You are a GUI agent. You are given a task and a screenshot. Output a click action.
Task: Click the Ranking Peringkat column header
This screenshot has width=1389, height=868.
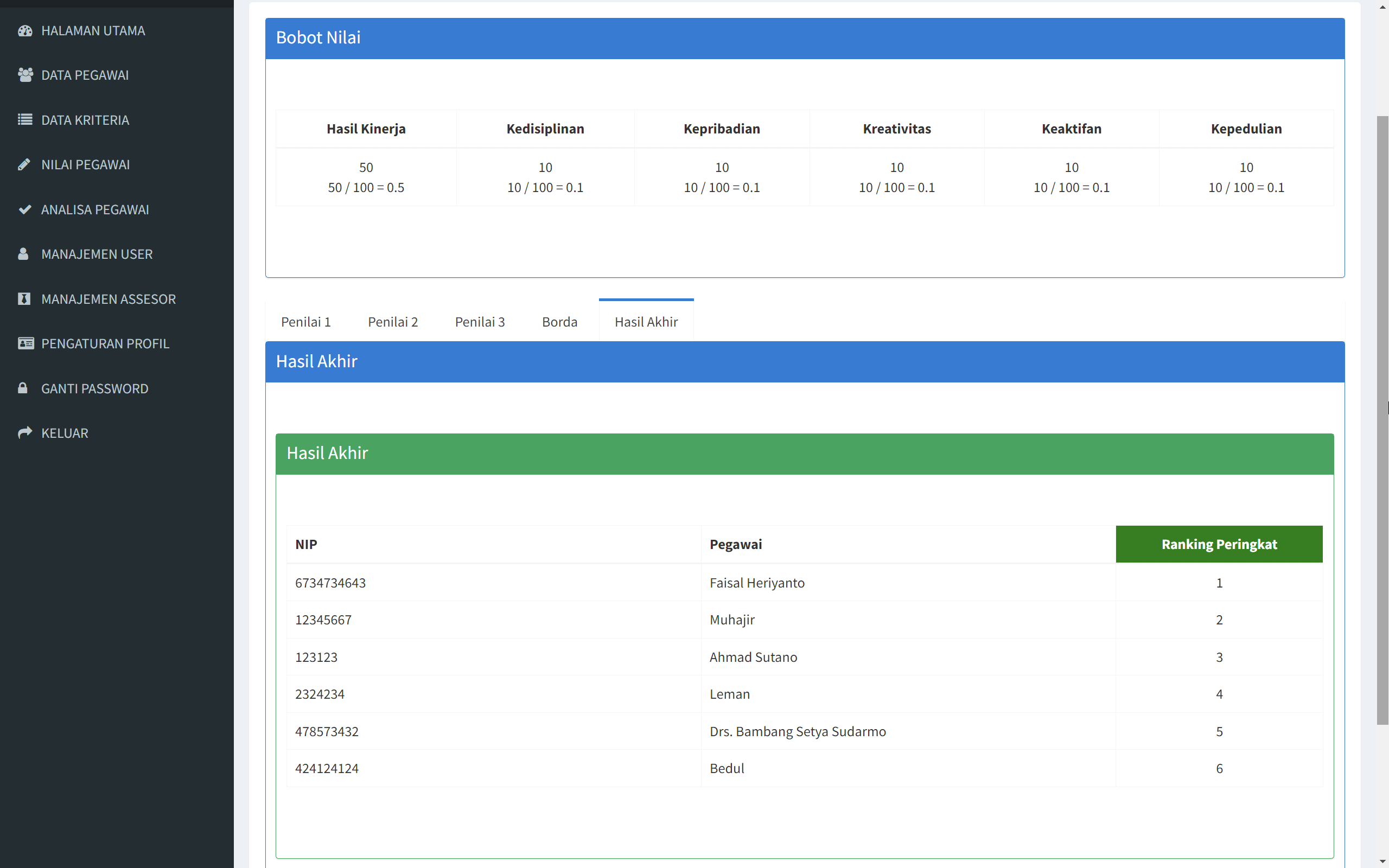coord(1219,544)
